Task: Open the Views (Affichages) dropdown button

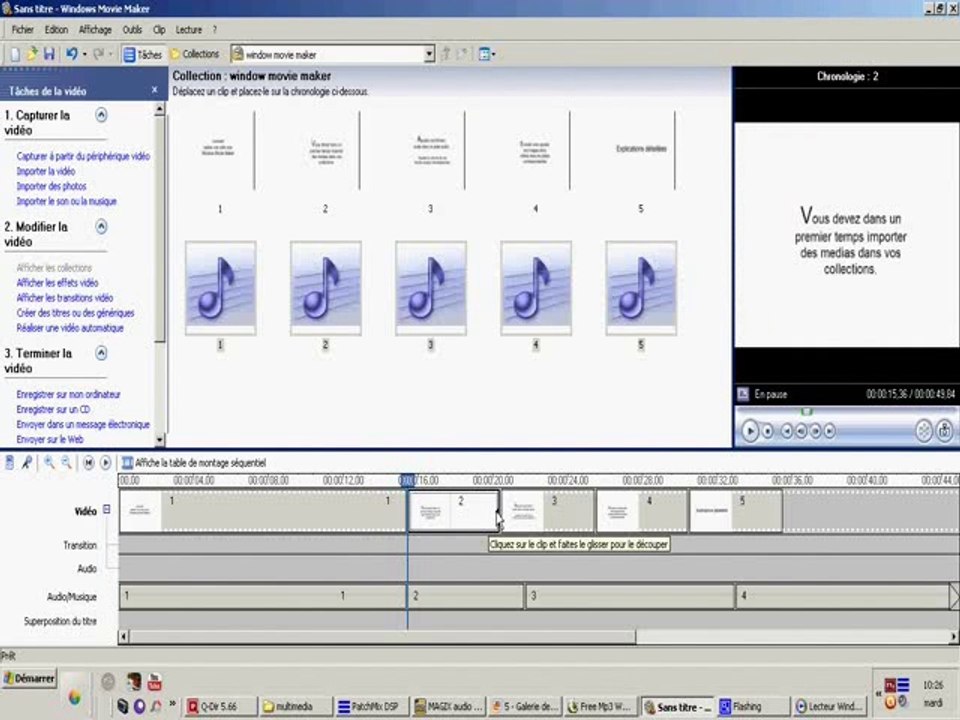Action: 487,54
